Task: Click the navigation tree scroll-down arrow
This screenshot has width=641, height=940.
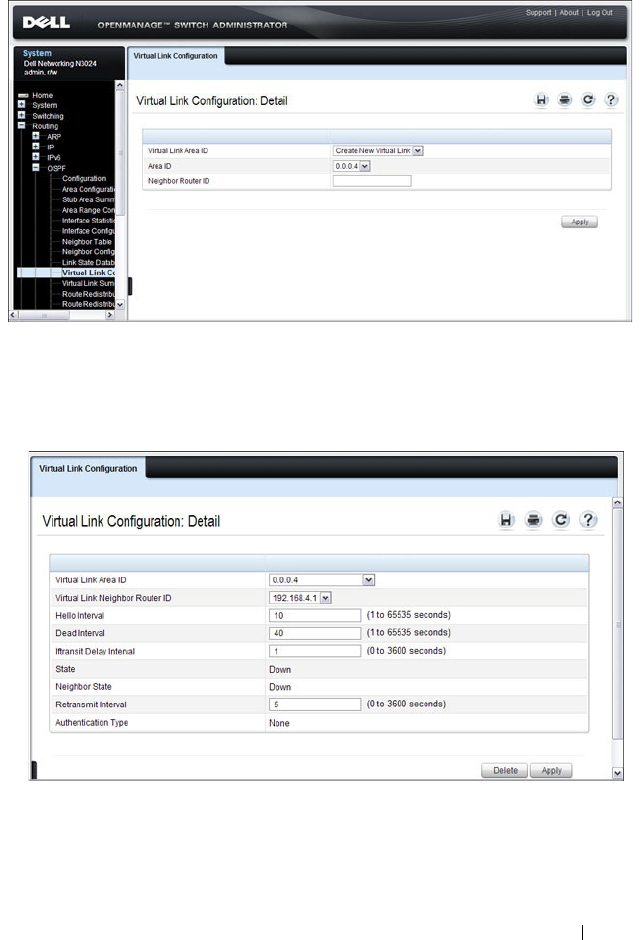Action: tap(120, 305)
